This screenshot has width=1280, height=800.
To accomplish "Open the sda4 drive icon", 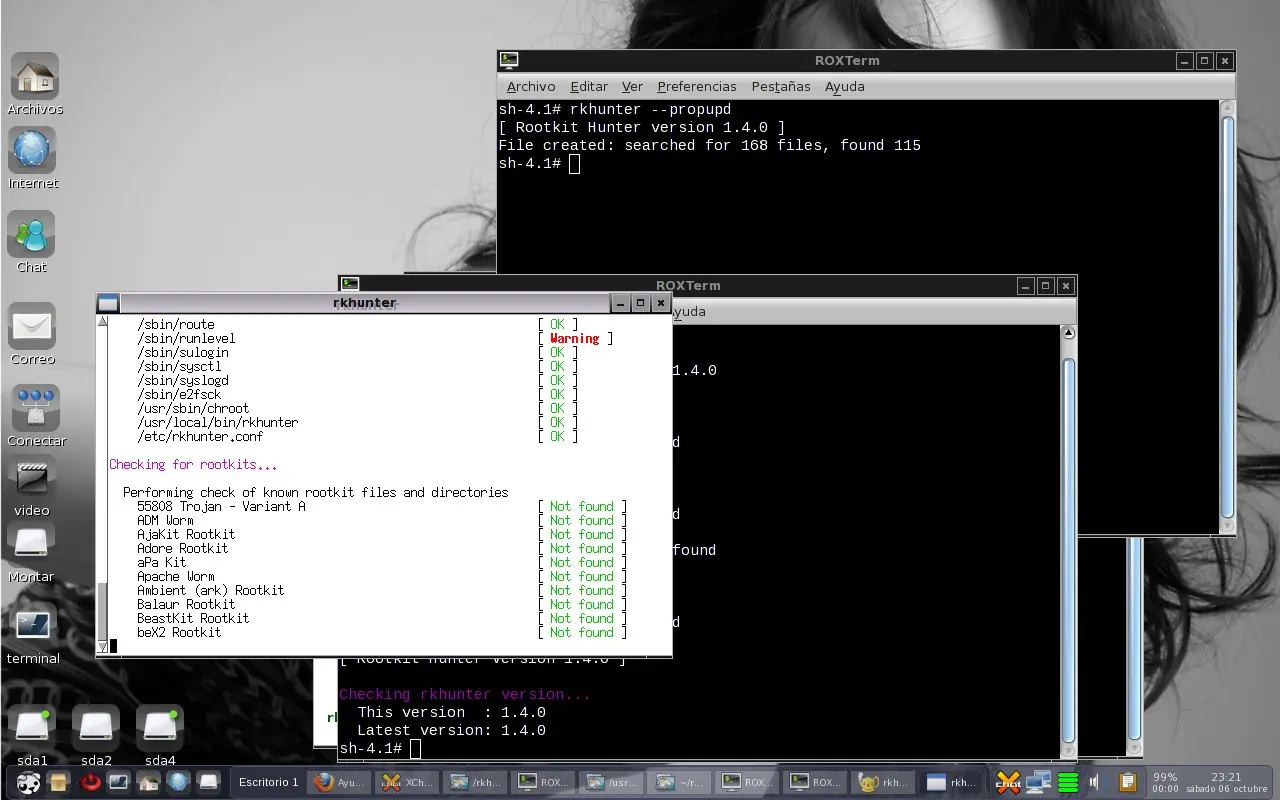I will (160, 728).
